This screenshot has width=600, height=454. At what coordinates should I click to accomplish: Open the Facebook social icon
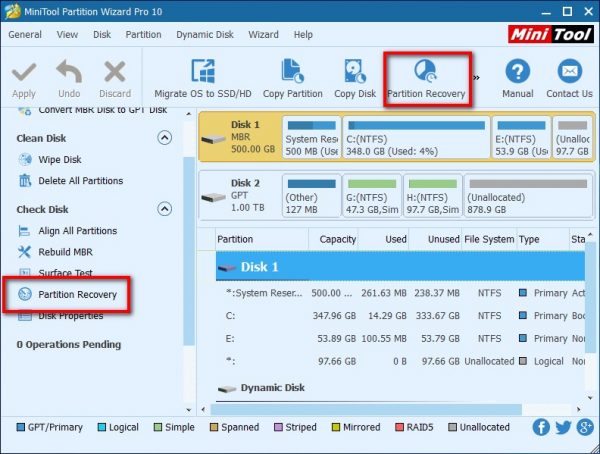click(x=541, y=427)
